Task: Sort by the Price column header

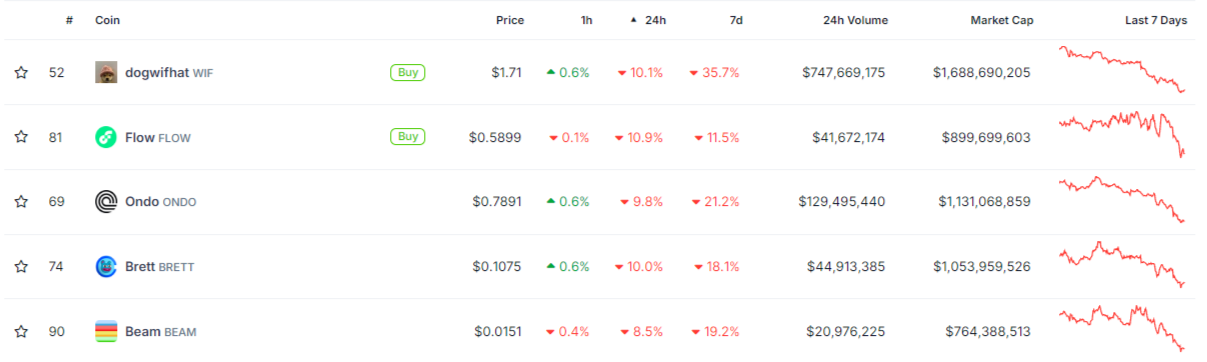Action: pos(510,20)
